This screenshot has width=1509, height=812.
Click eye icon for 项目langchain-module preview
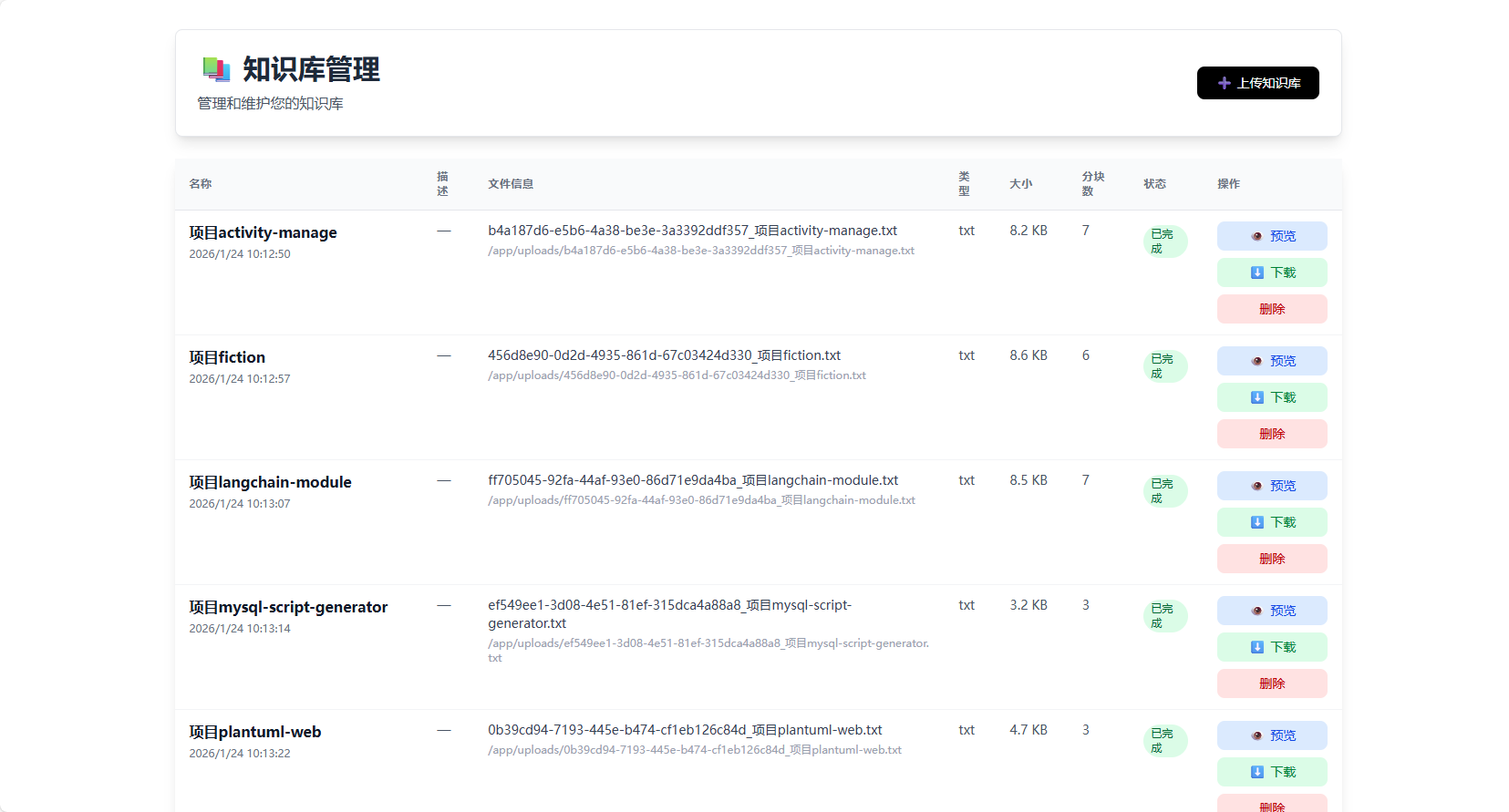coord(1256,486)
